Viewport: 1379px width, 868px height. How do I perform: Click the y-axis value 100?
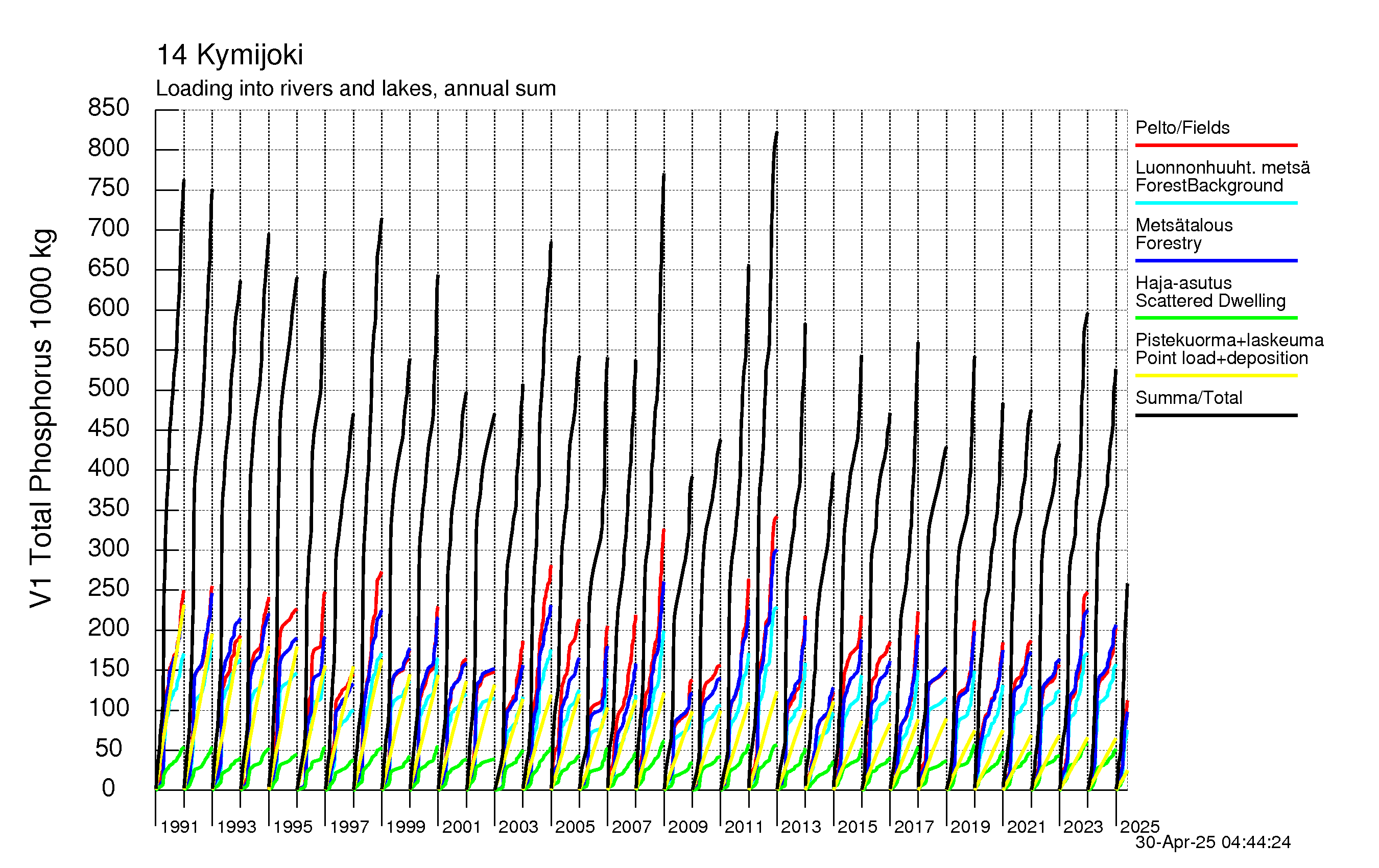(x=108, y=708)
